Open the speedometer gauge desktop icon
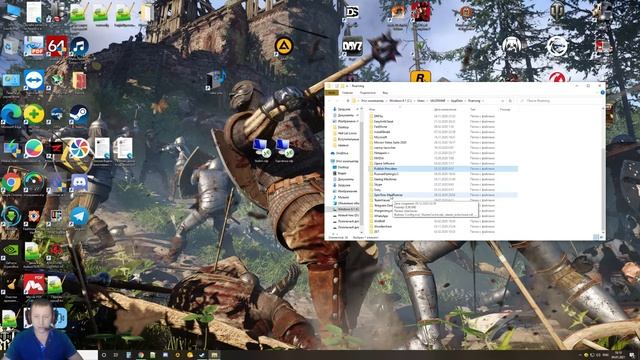 34,182
